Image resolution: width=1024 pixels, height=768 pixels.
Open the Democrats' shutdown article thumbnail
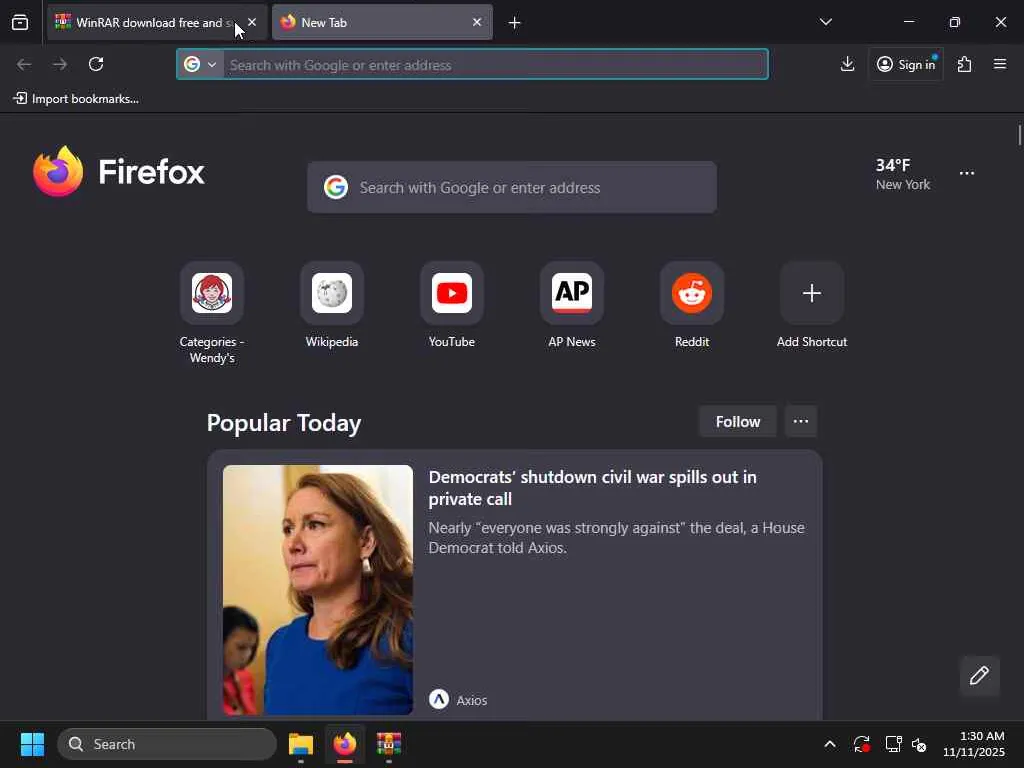(x=318, y=590)
